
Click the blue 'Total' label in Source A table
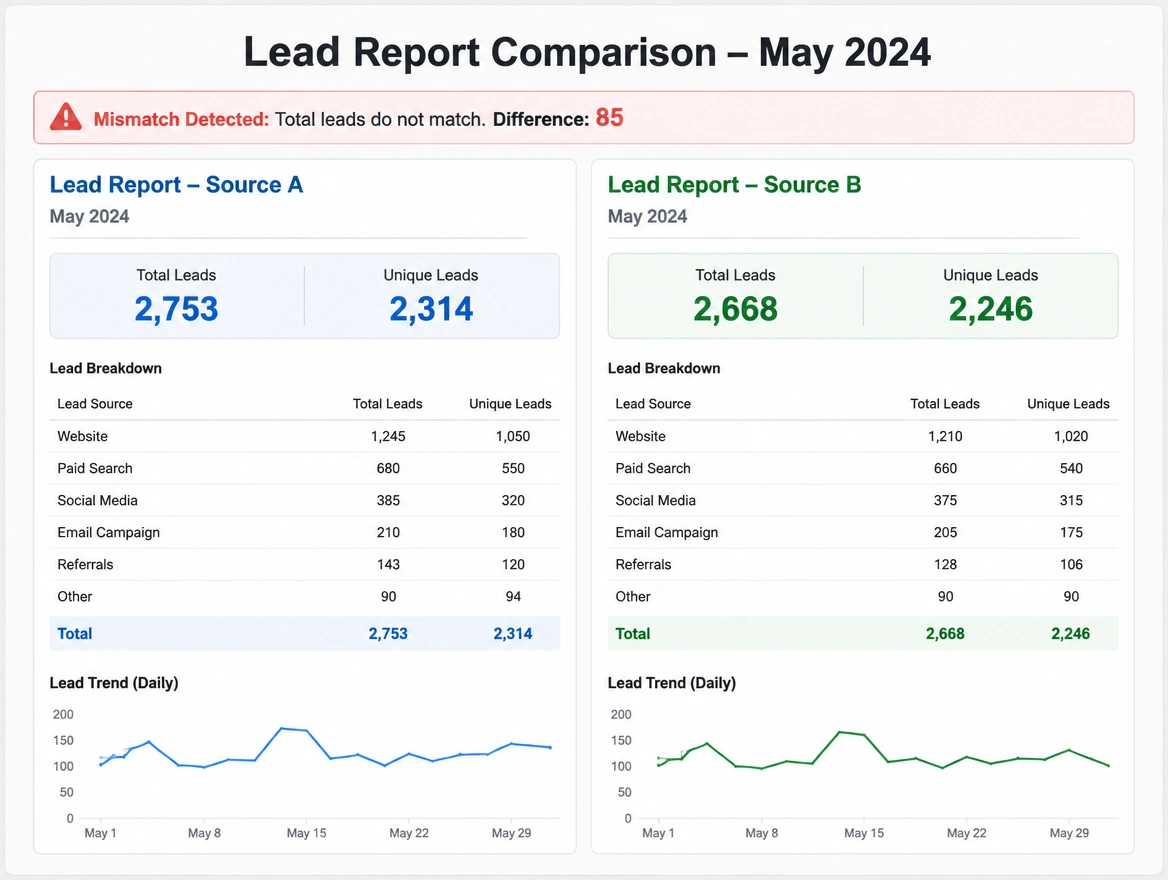[74, 633]
